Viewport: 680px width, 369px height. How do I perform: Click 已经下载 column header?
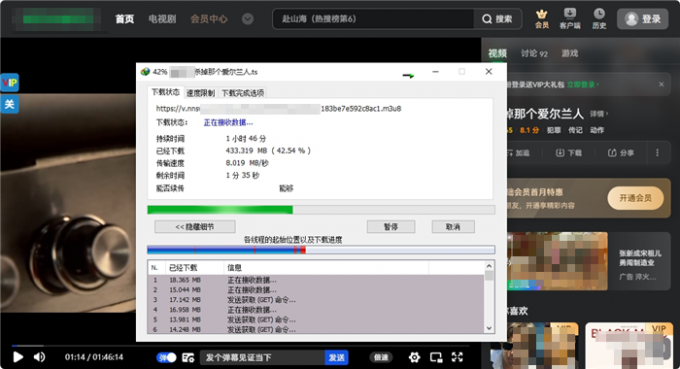[x=194, y=268]
